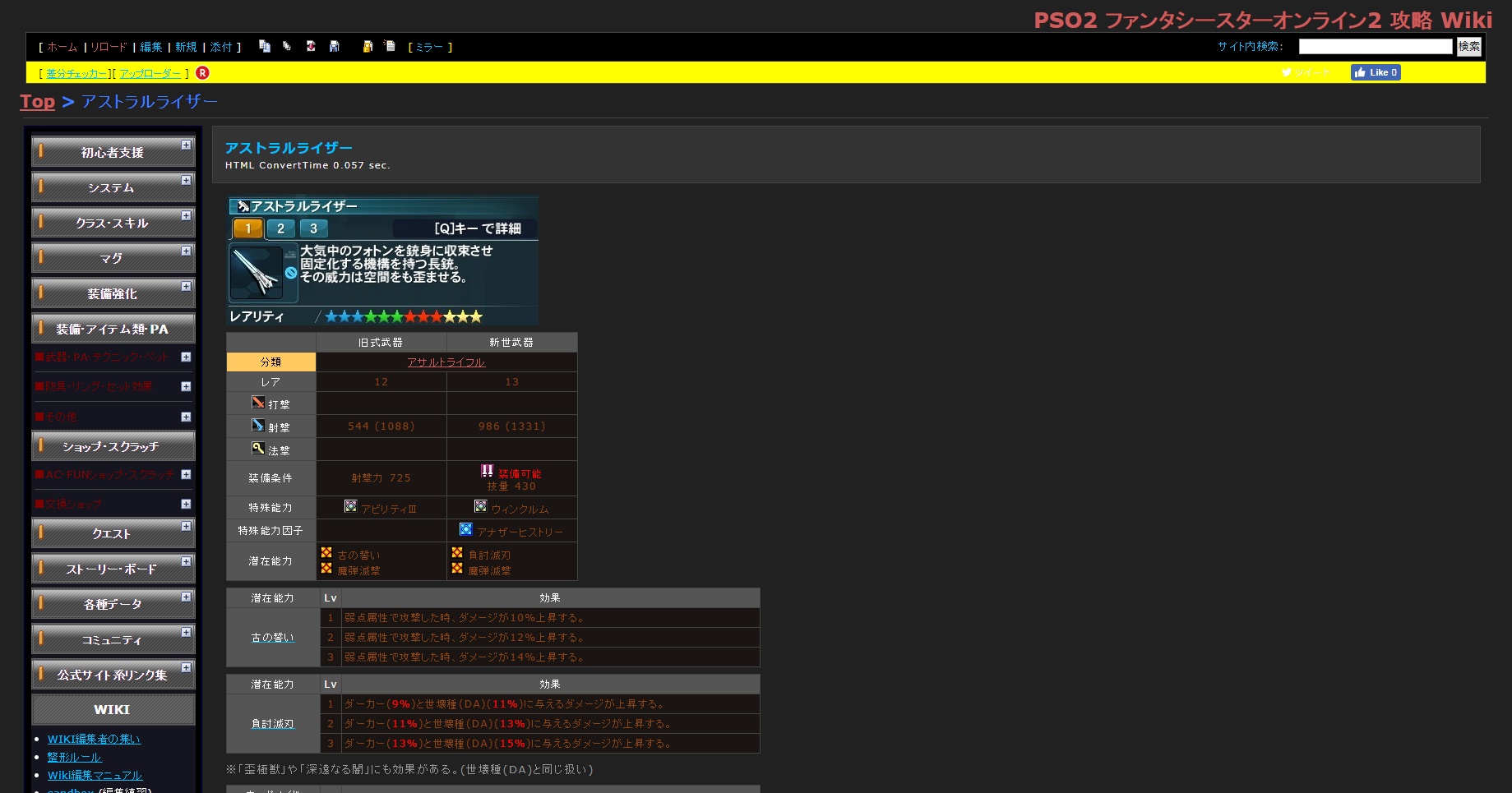Click the potential icon beside 古の誓い

pyautogui.click(x=326, y=552)
